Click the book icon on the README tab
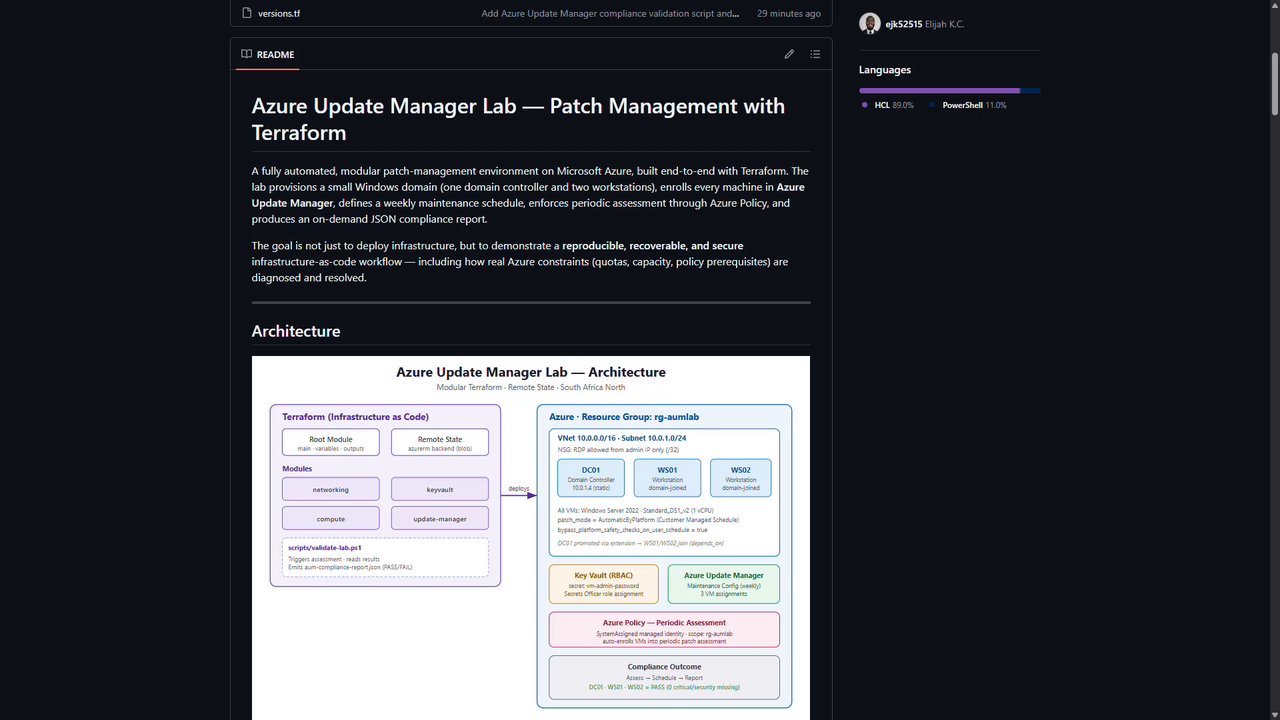The width and height of the screenshot is (1280, 720). point(246,54)
